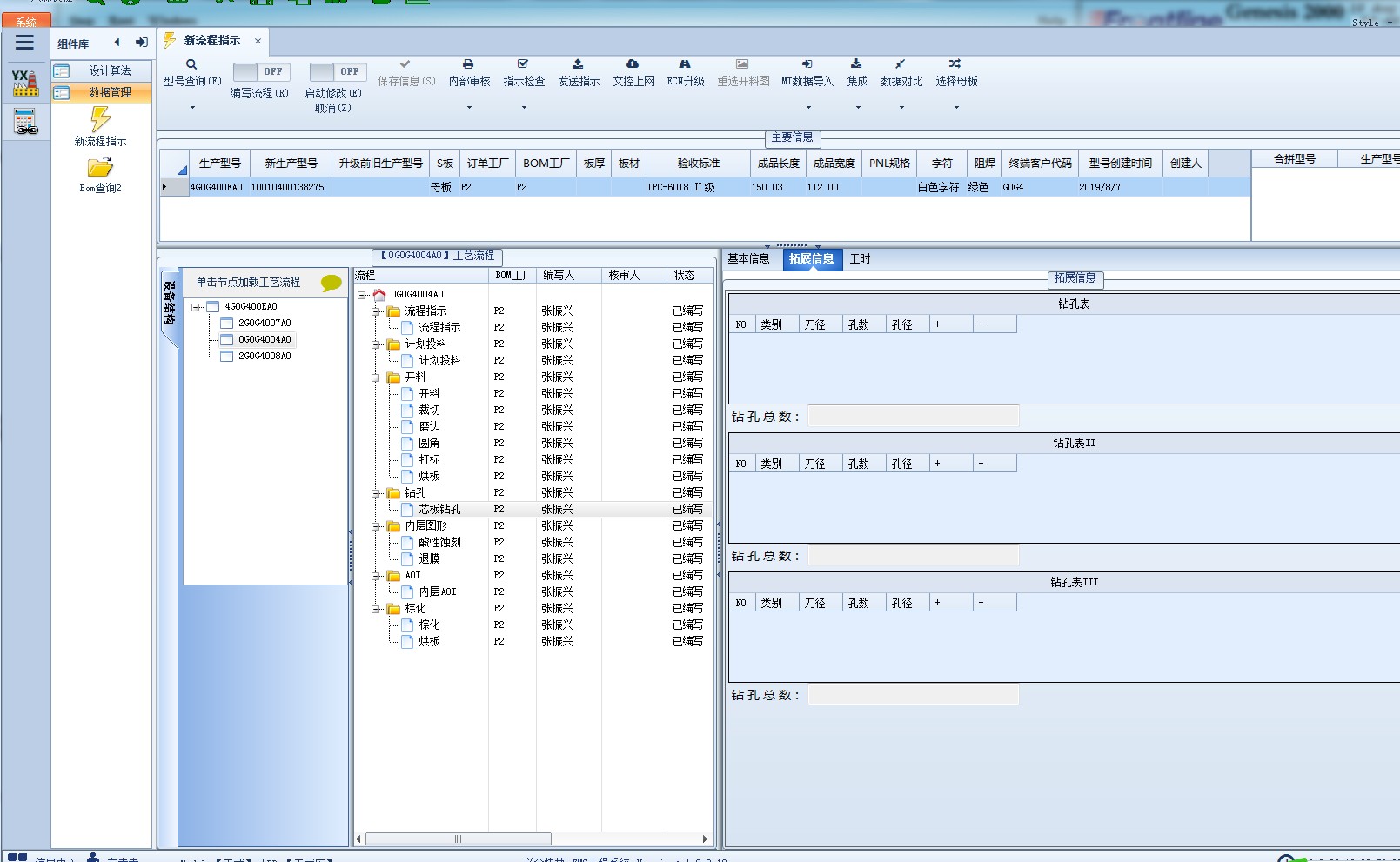The image size is (1400, 862).
Task: Click the 文控上网 cloud upload icon
Action: 633,64
